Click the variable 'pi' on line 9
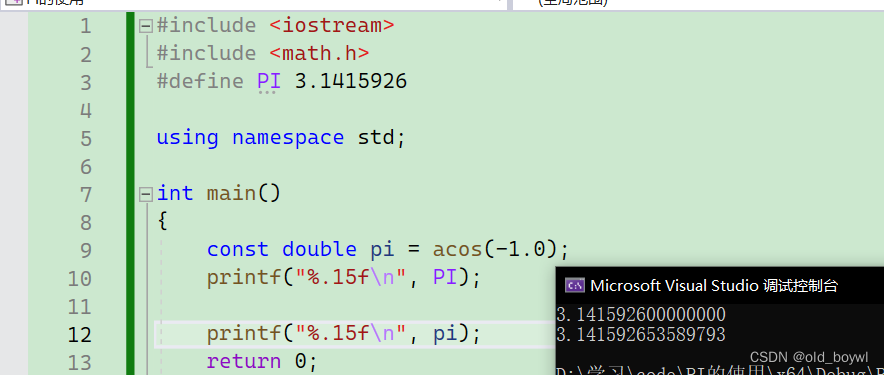884x375 pixels. point(382,250)
